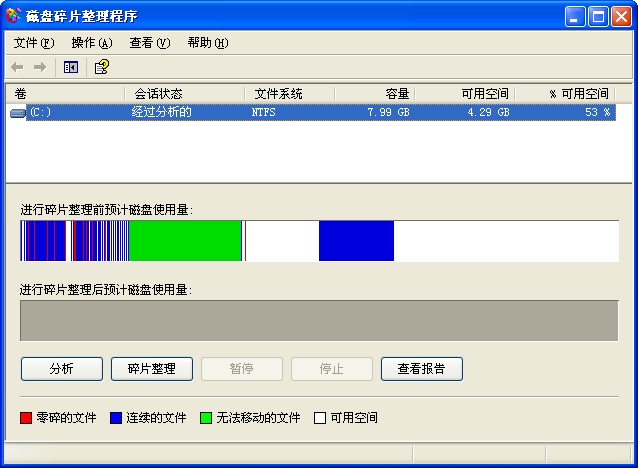The width and height of the screenshot is (638, 468).
Task: Open the 帮助(H) menu
Action: click(x=208, y=43)
